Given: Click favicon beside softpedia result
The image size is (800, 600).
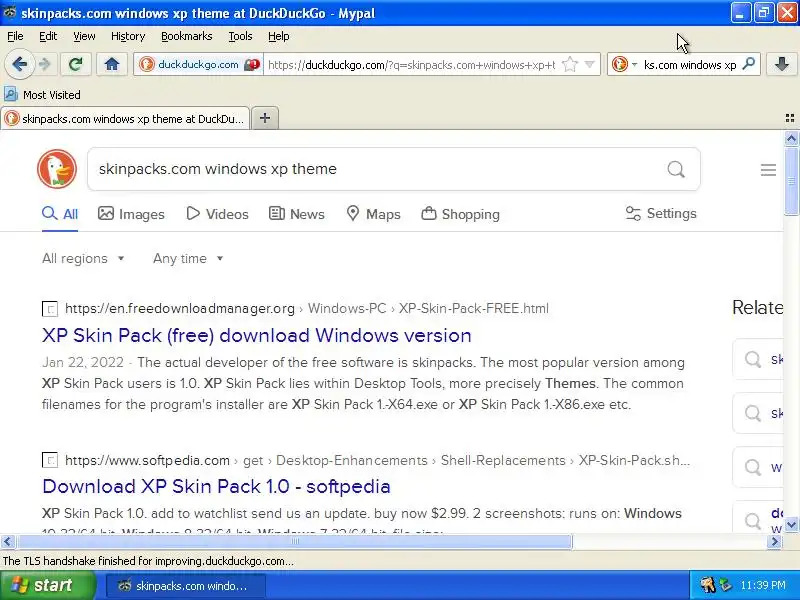Looking at the screenshot, I should [50, 460].
